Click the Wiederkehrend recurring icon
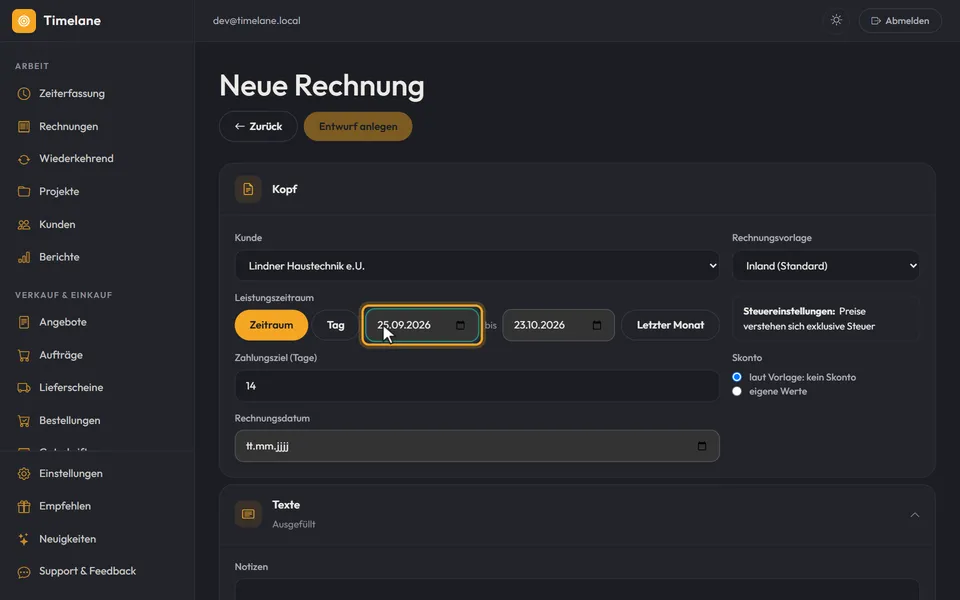Viewport: 960px width, 600px height. point(24,159)
